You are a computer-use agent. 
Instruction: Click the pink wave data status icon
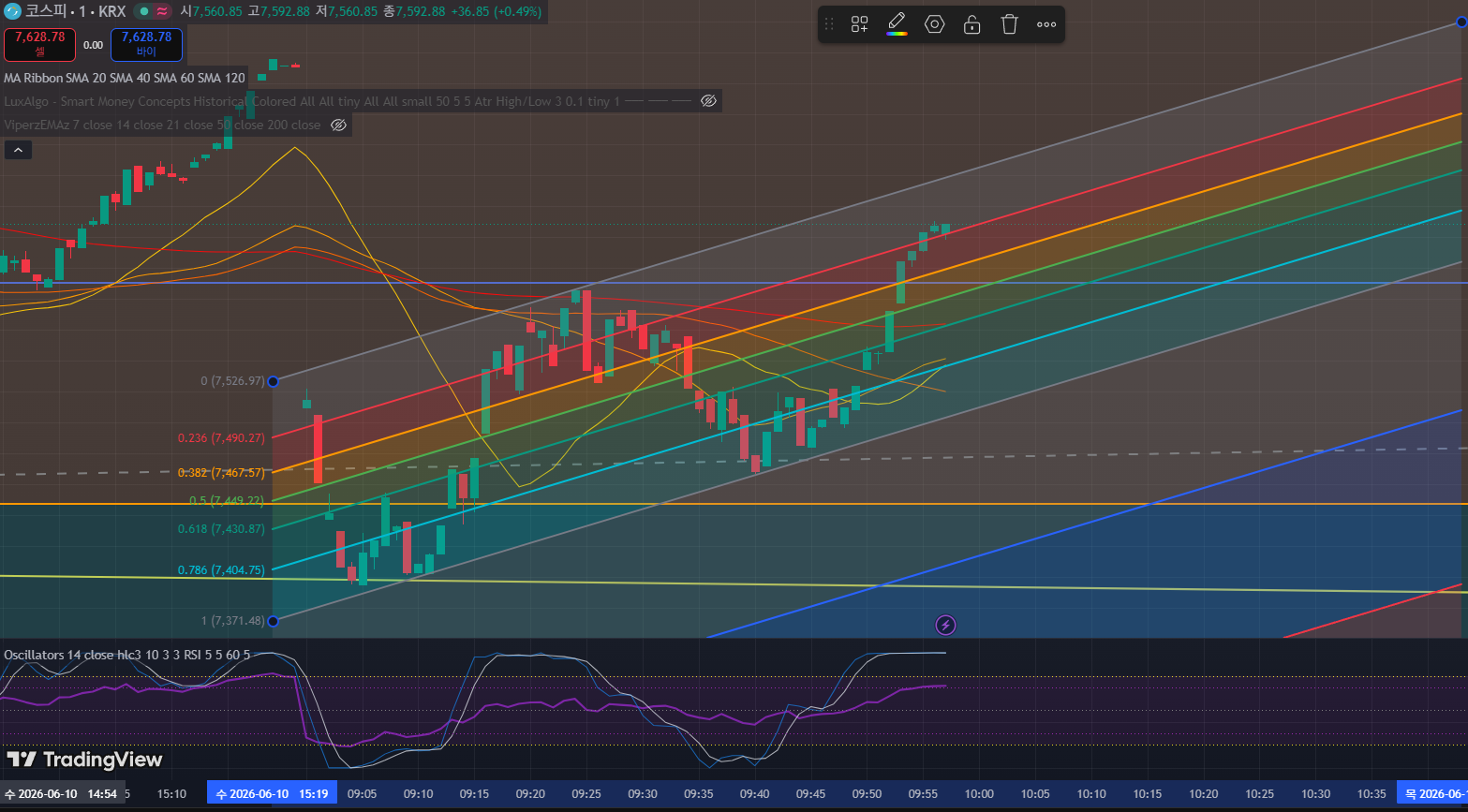click(162, 11)
